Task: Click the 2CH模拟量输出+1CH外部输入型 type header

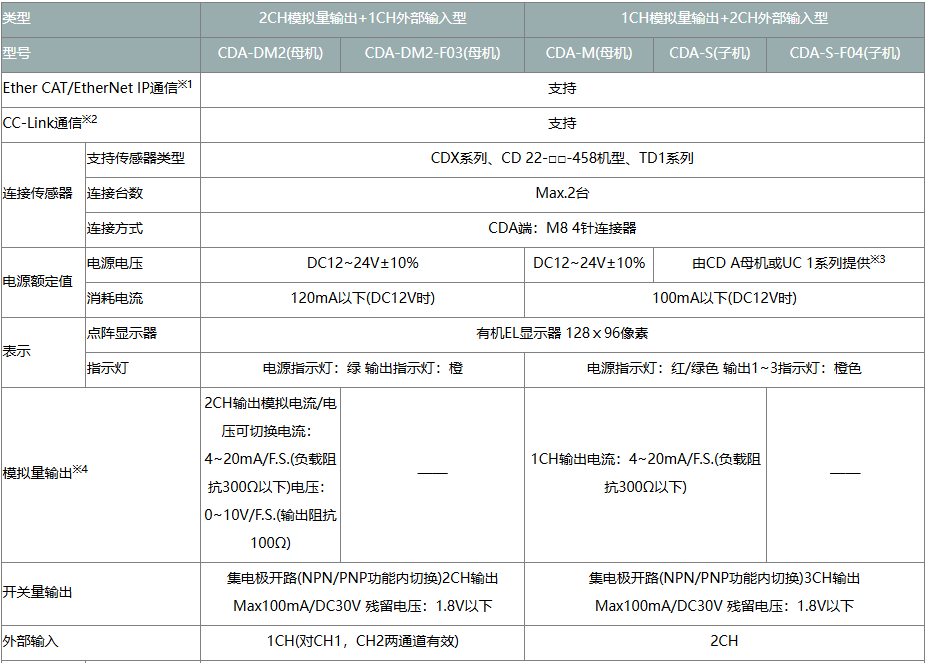Action: coord(362,18)
